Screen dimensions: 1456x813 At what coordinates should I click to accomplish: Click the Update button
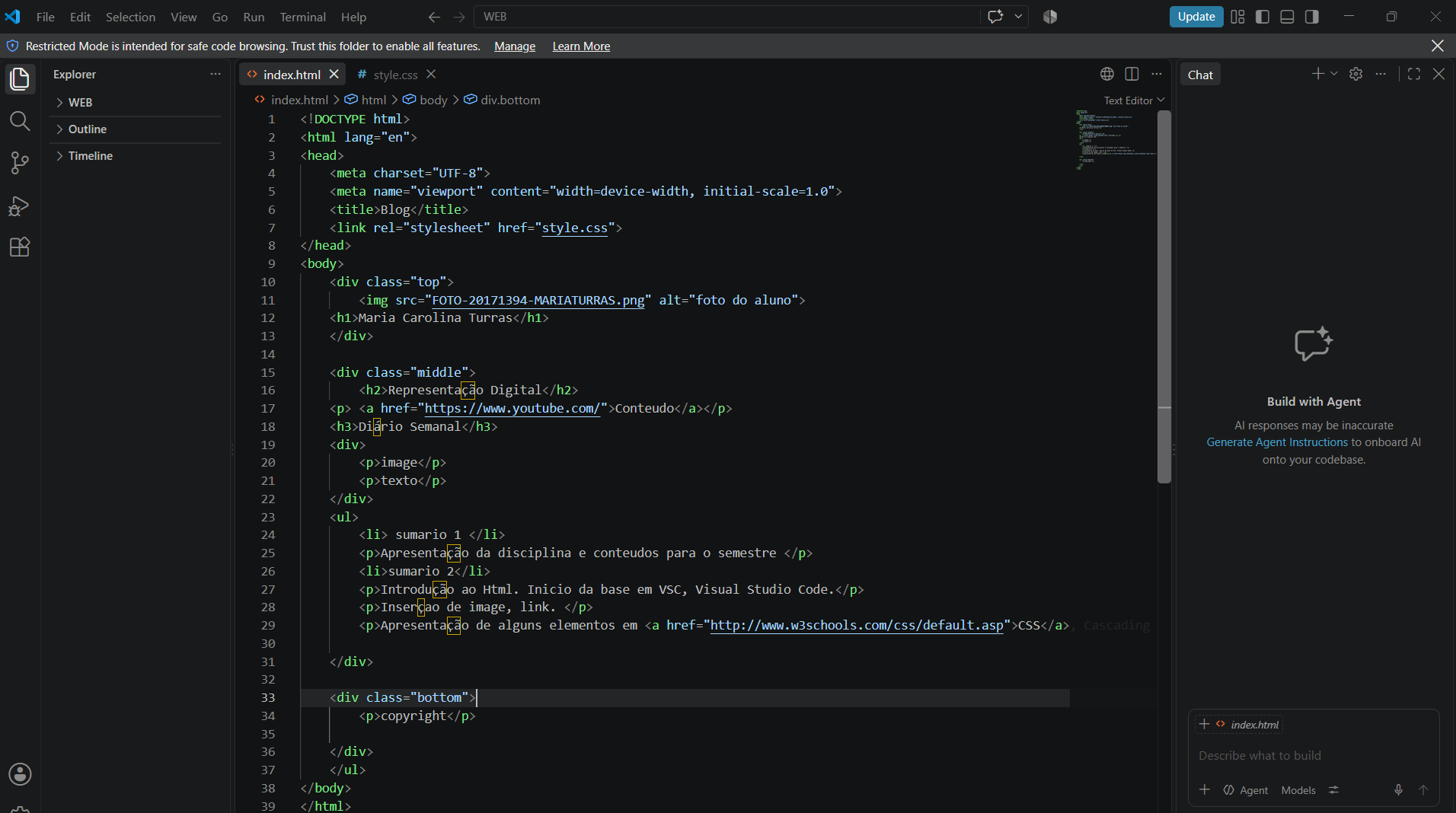pyautogui.click(x=1196, y=17)
